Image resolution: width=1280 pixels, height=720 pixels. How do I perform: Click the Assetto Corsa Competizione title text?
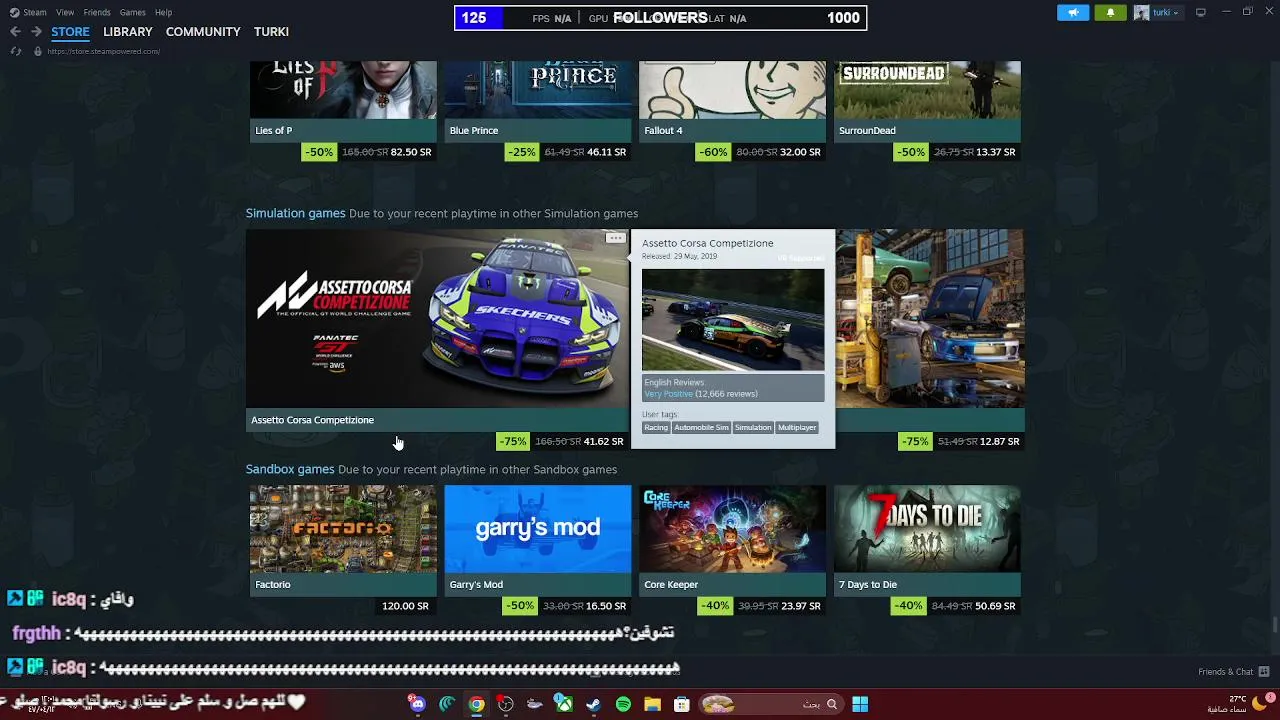click(x=312, y=420)
